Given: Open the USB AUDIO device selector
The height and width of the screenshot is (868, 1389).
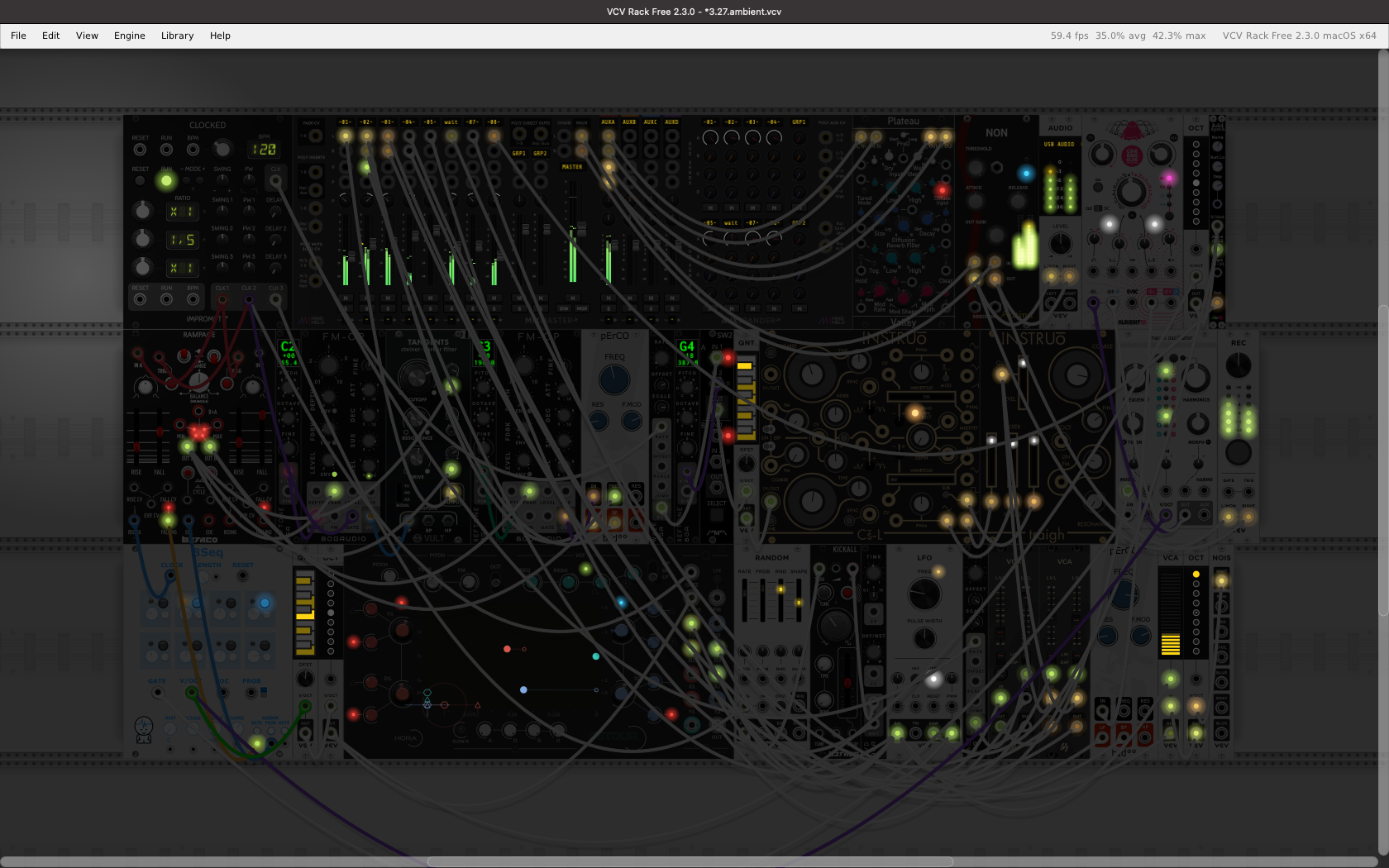Looking at the screenshot, I should tap(1059, 144).
